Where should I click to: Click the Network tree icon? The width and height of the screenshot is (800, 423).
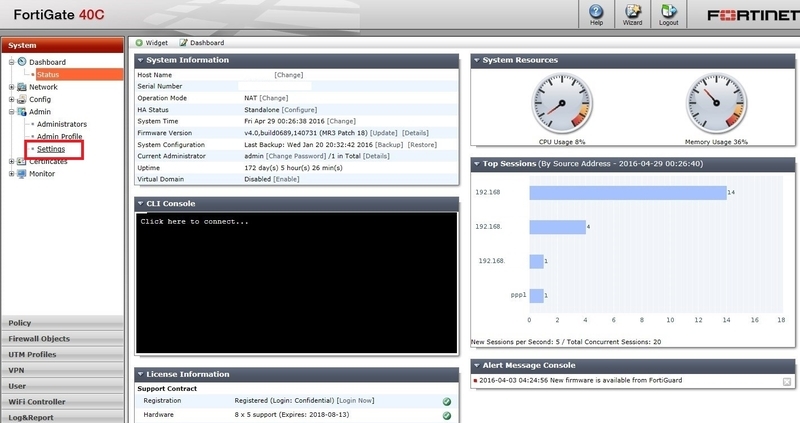click(x=21, y=87)
